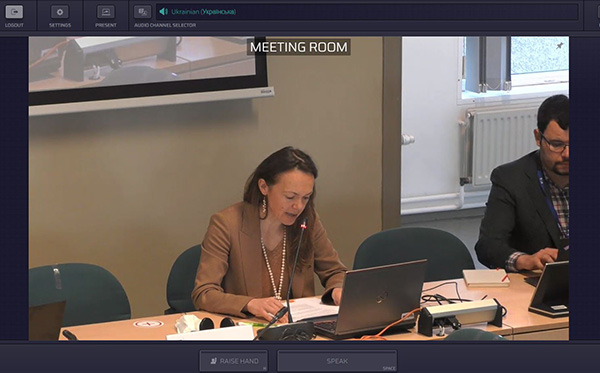
Task: Click the LOGOUT text label
Action: [14, 25]
